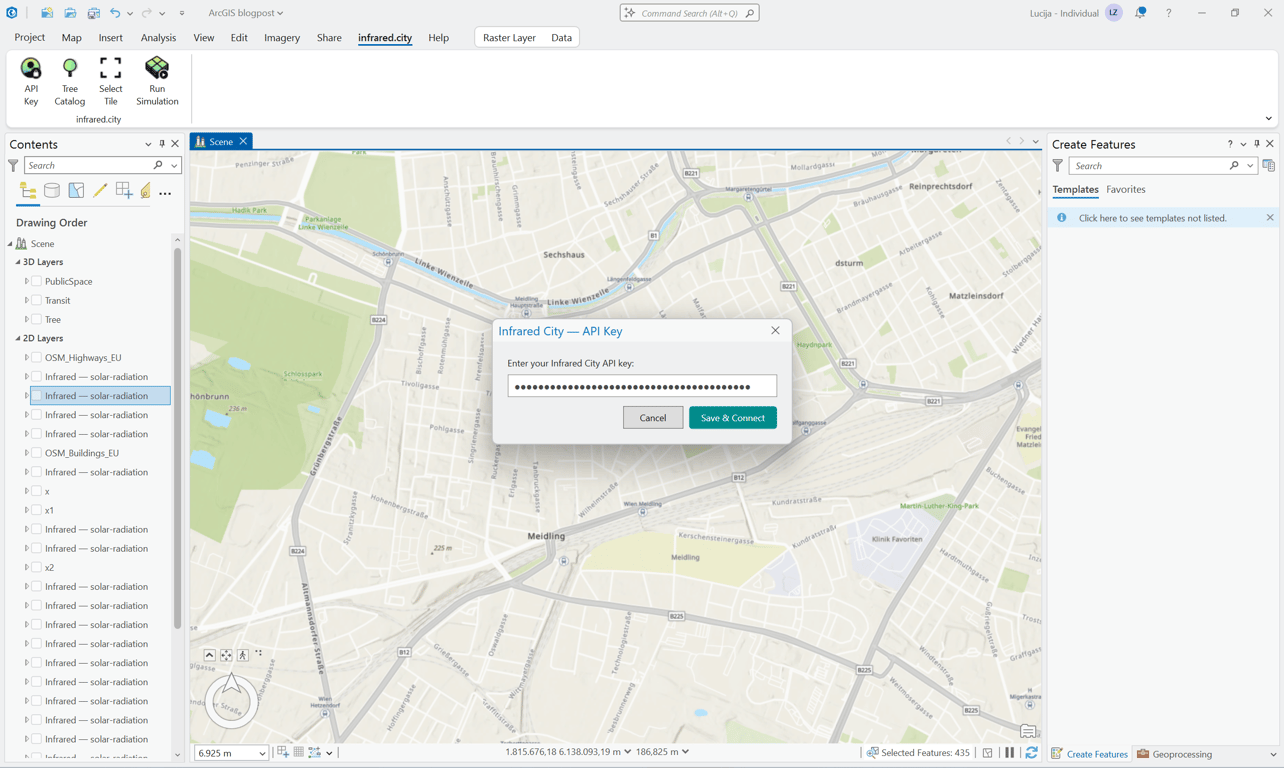Toggle visibility of PublicSpace layer
The height and width of the screenshot is (768, 1284).
(37, 281)
